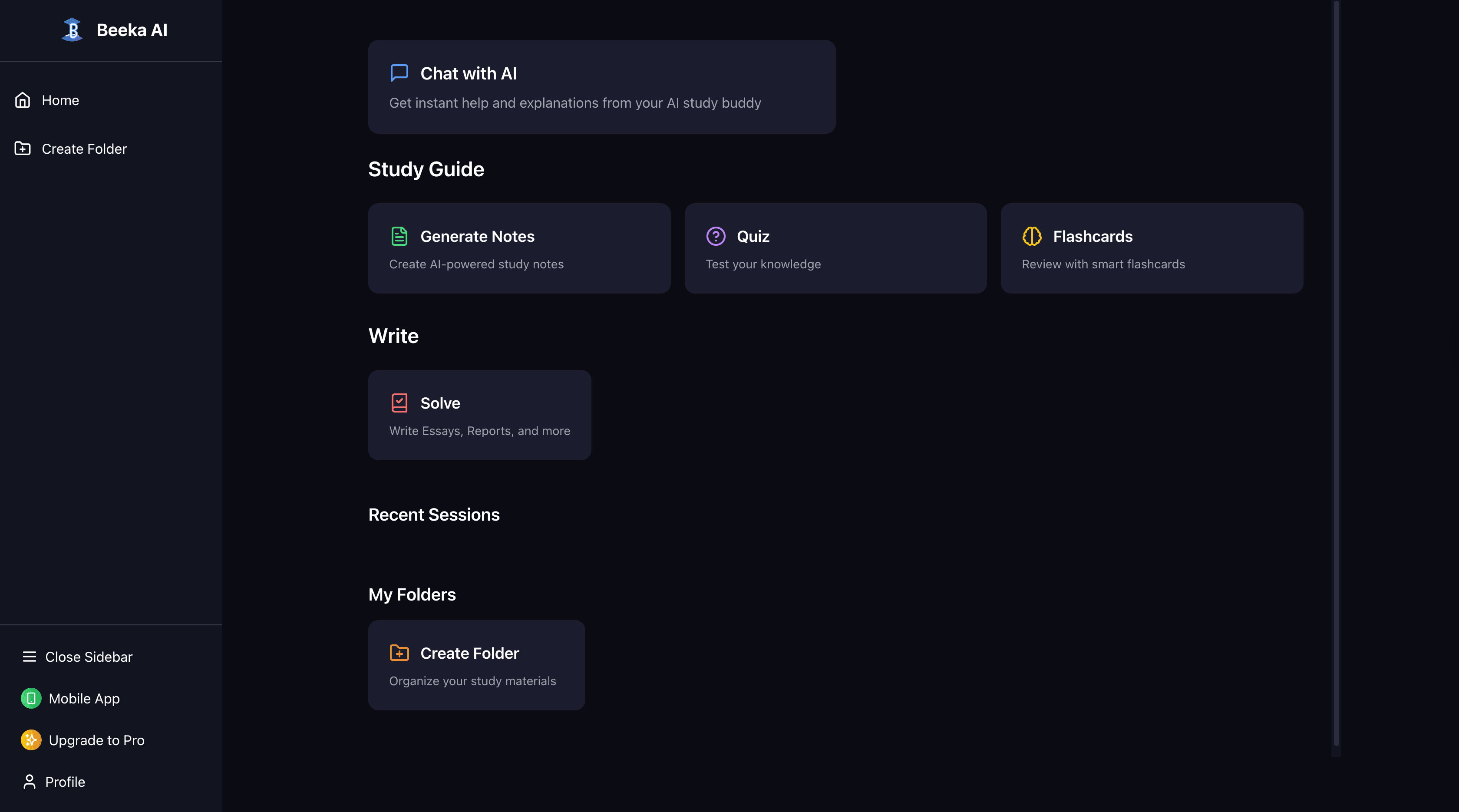
Task: Click the green Mobile App phone icon
Action: point(31,699)
